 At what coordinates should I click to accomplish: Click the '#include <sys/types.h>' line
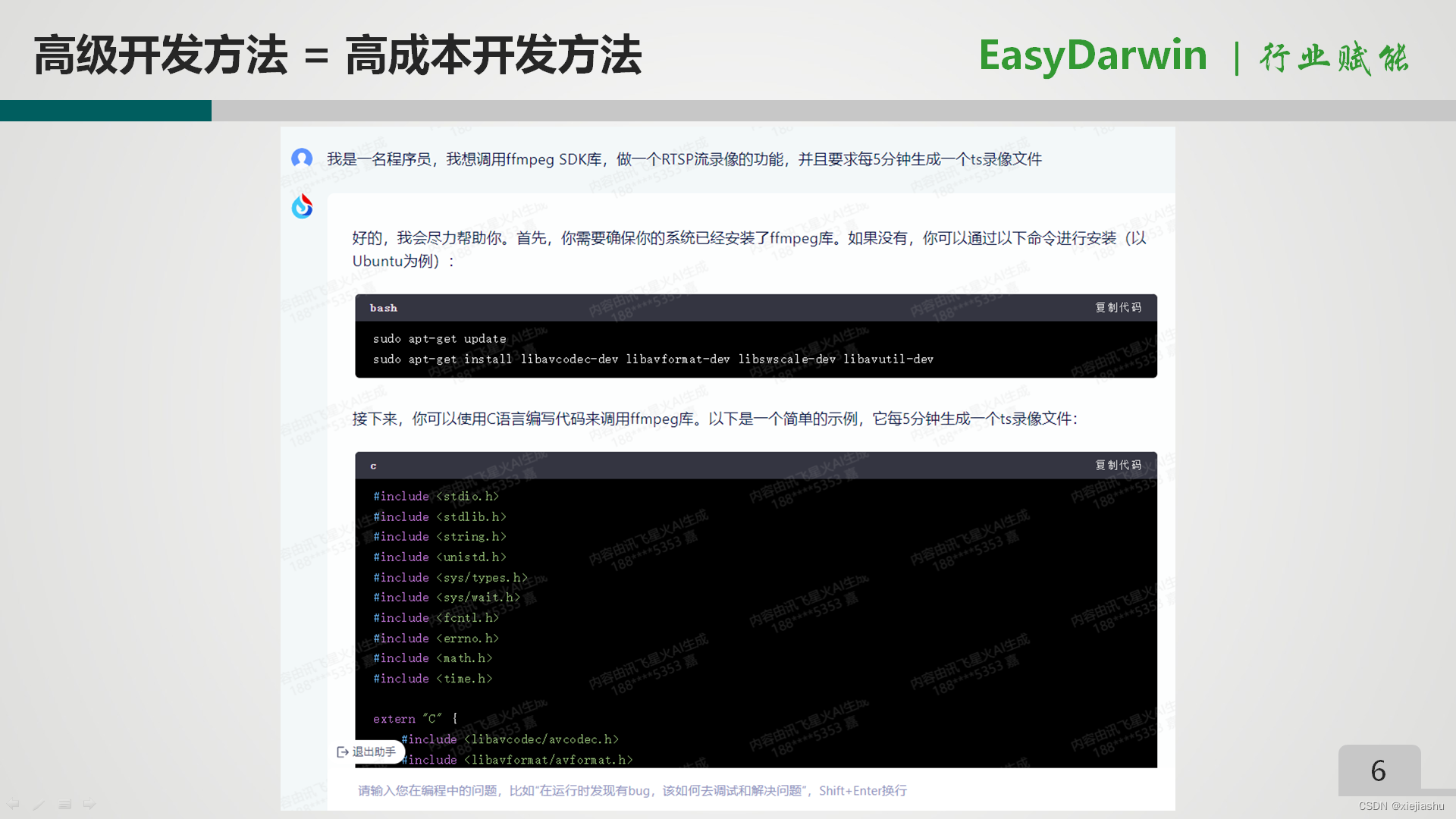coord(450,577)
